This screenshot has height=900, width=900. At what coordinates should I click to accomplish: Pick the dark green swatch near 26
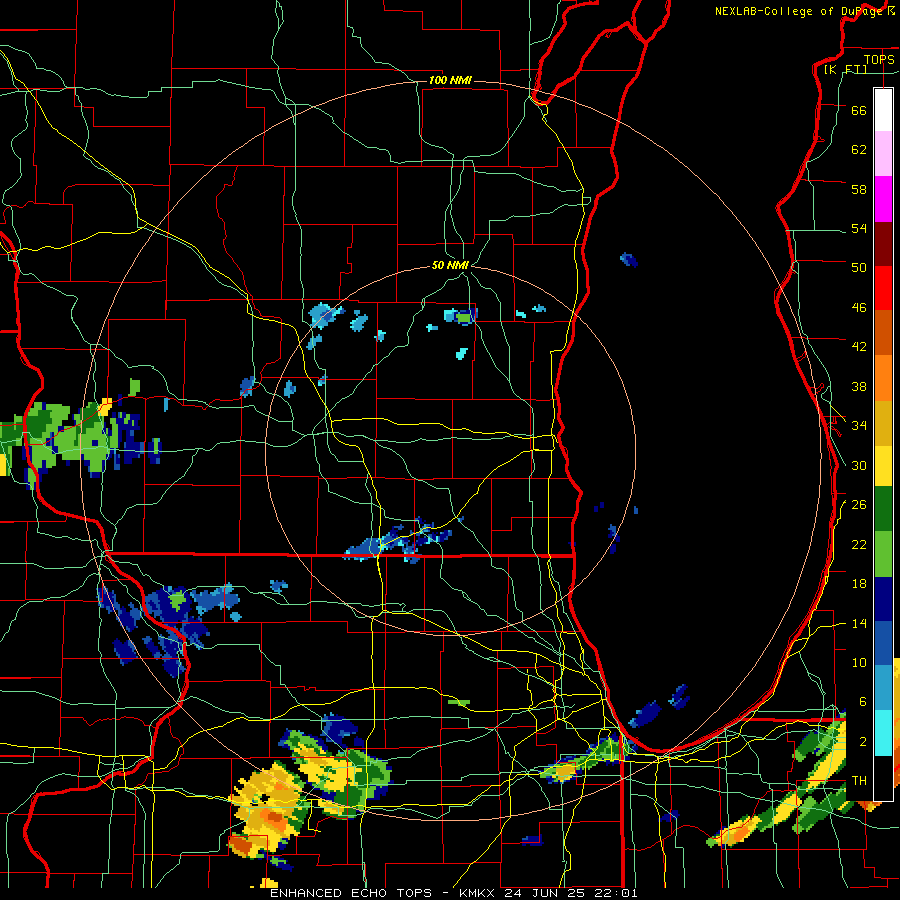click(x=883, y=509)
